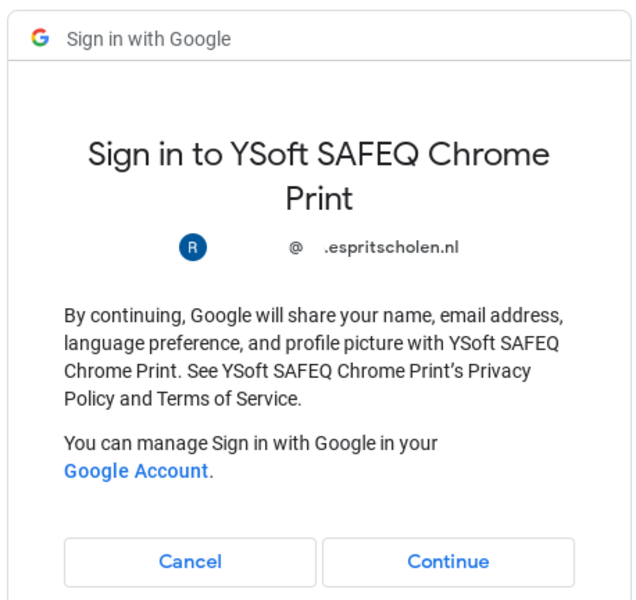The height and width of the screenshot is (600, 636).
Task: Click the 'Sign in to YSoft SAFEQ Chrome' heading line
Action: (318, 154)
